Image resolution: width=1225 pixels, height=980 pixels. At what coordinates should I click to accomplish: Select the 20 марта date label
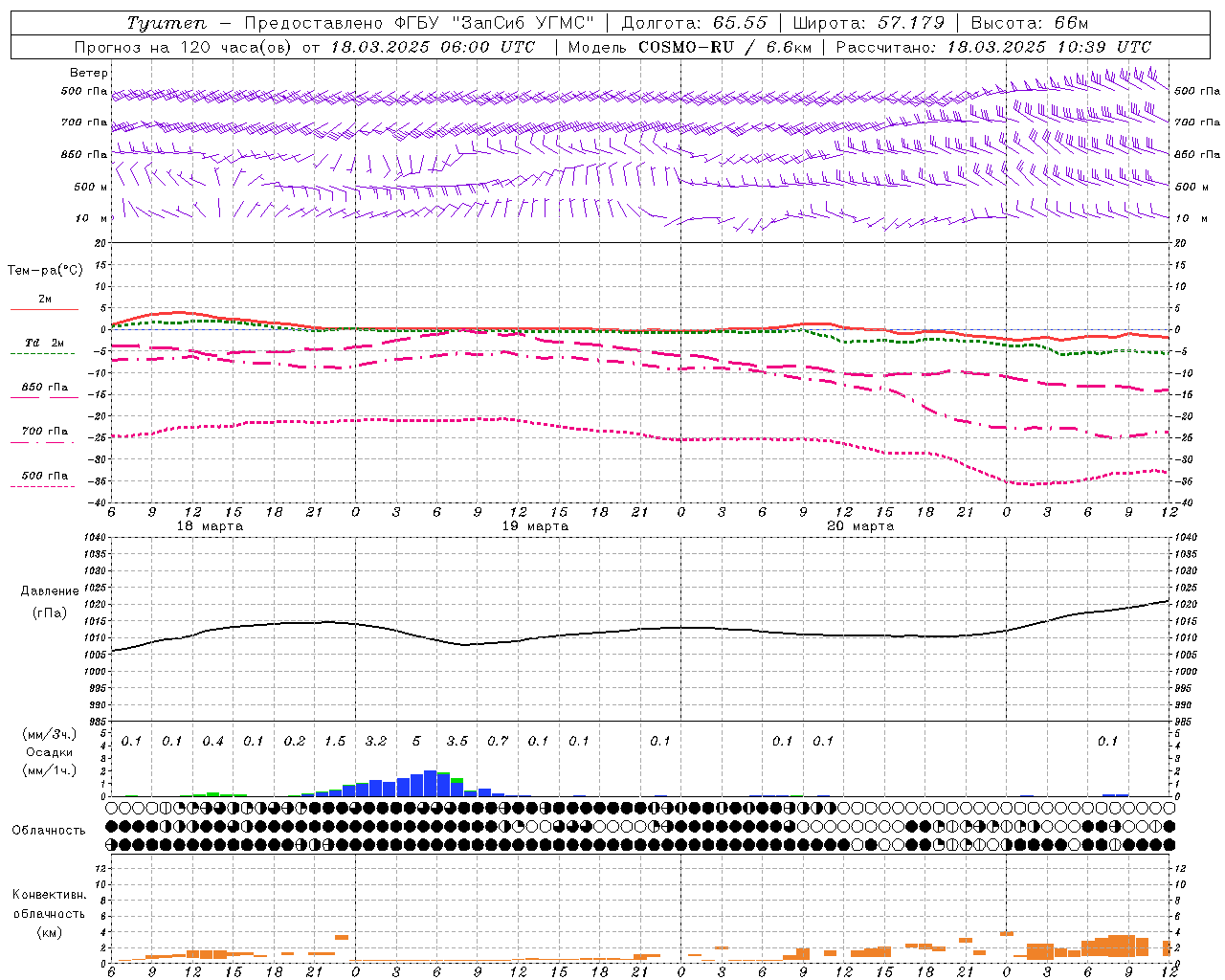(x=860, y=526)
